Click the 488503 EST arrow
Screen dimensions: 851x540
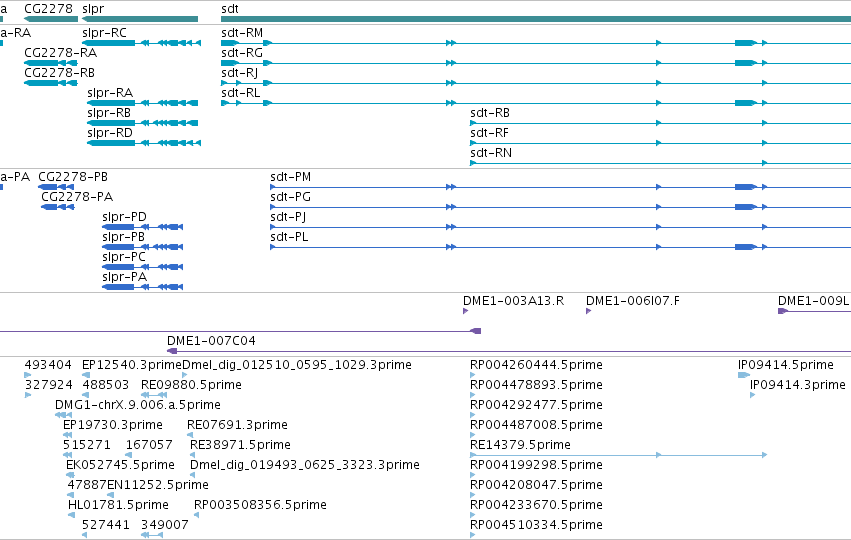86,396
